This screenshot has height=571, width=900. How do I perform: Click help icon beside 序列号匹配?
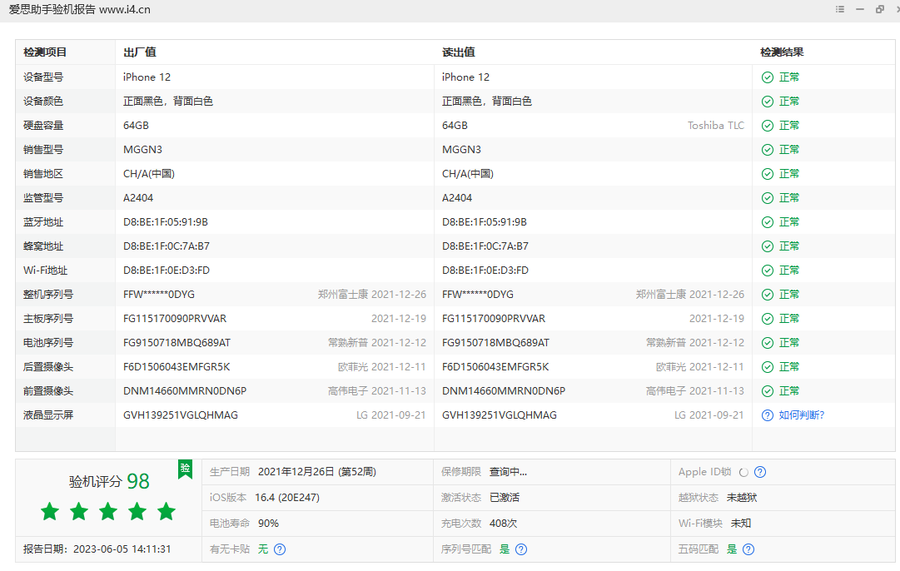click(521, 549)
